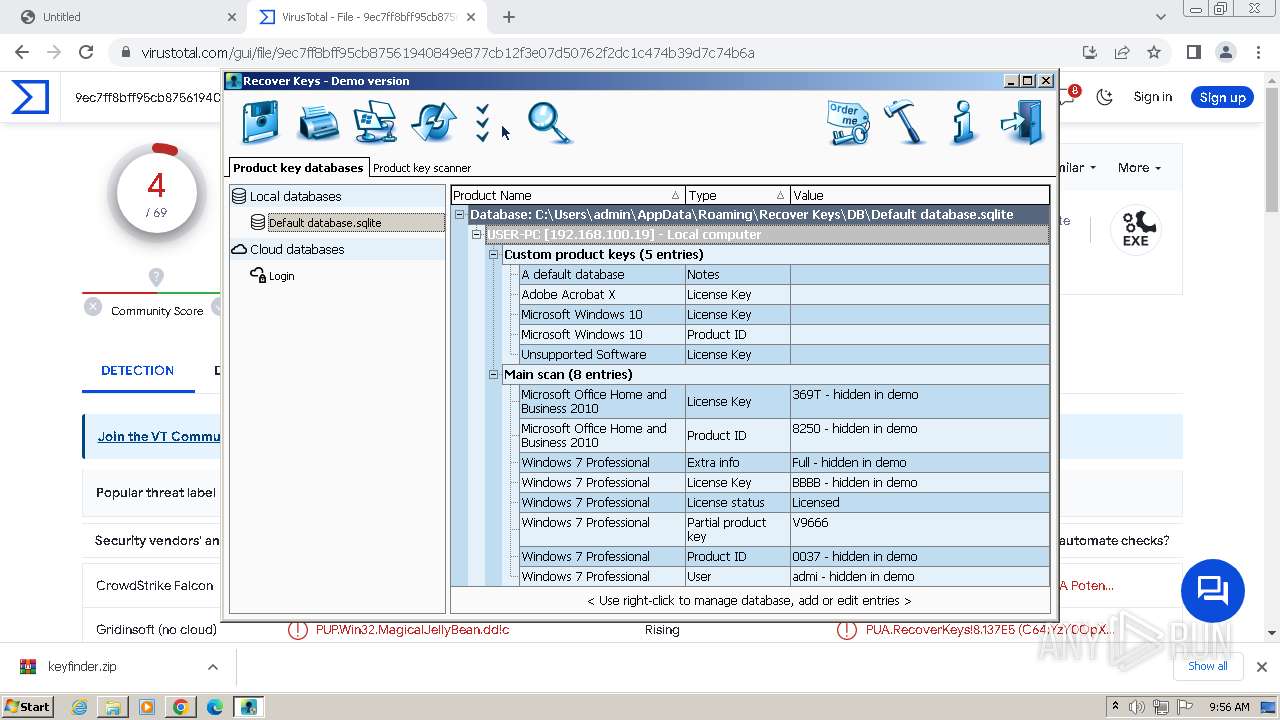Click the exit door icon in Recover Keys

pyautogui.click(x=1022, y=122)
